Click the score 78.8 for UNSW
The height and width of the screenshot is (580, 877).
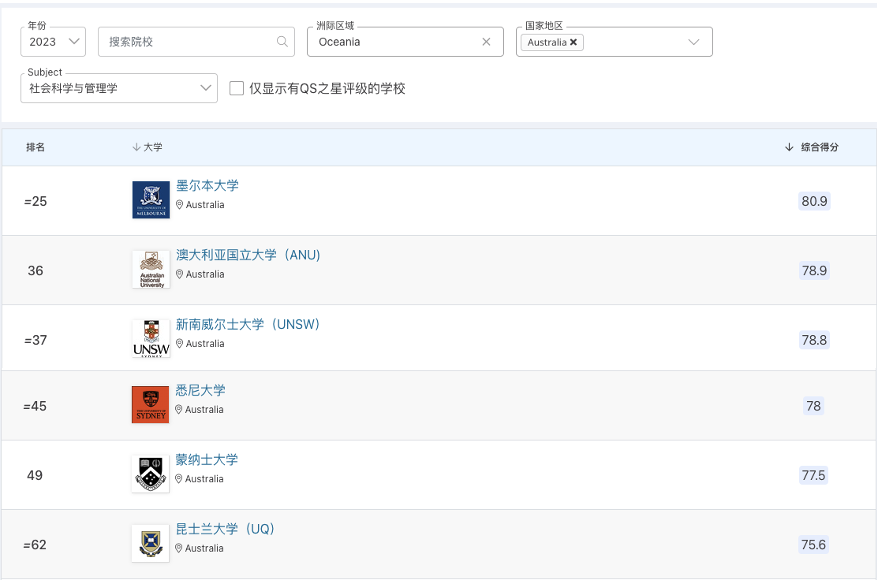(814, 340)
